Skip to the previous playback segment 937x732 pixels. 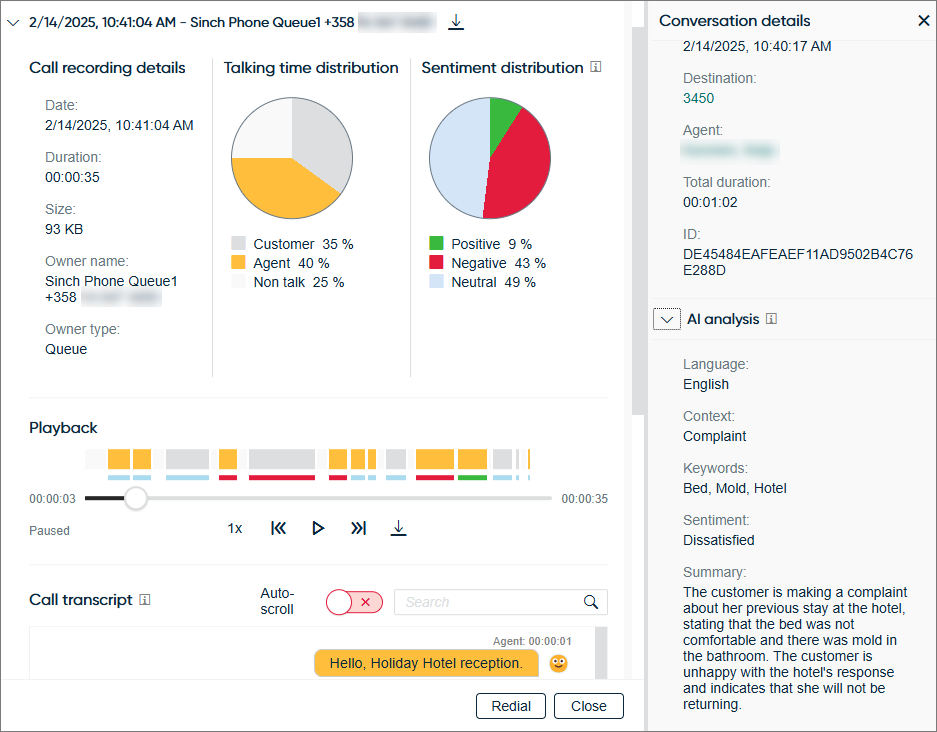pyautogui.click(x=279, y=528)
